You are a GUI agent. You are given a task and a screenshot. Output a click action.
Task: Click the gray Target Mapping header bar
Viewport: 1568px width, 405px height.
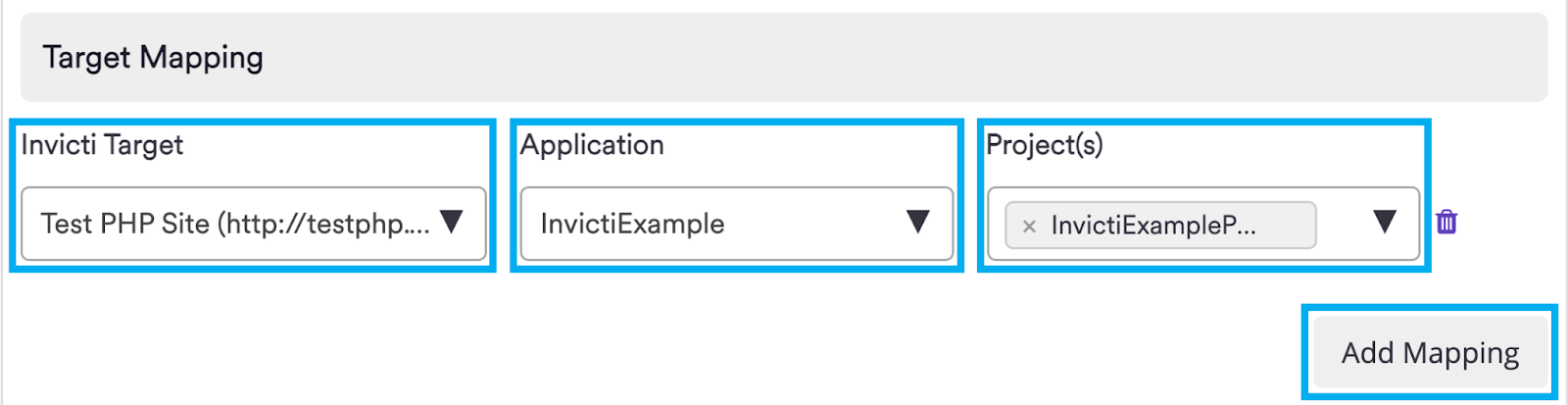(x=882, y=58)
